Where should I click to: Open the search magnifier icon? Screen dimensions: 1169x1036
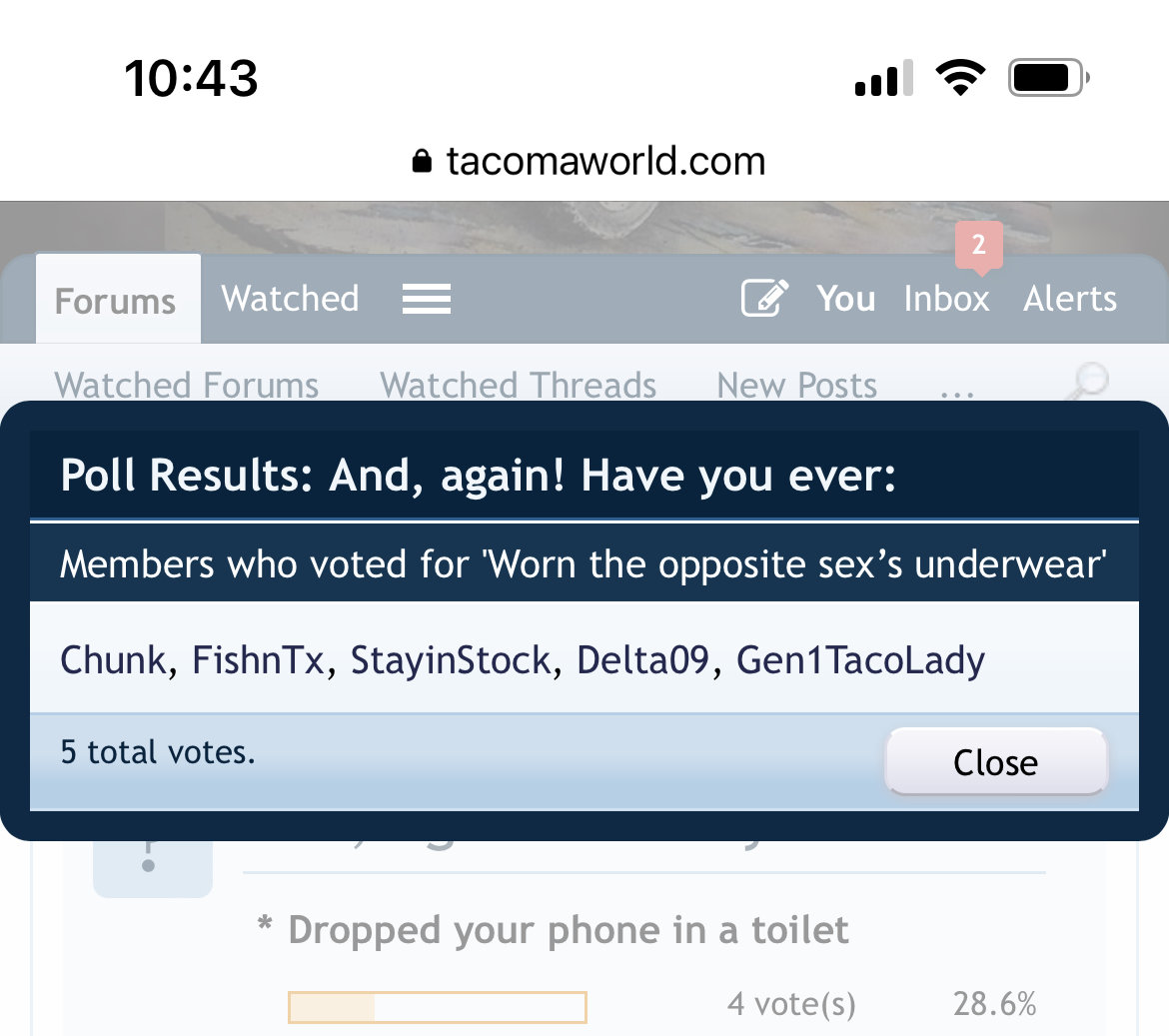(1088, 382)
